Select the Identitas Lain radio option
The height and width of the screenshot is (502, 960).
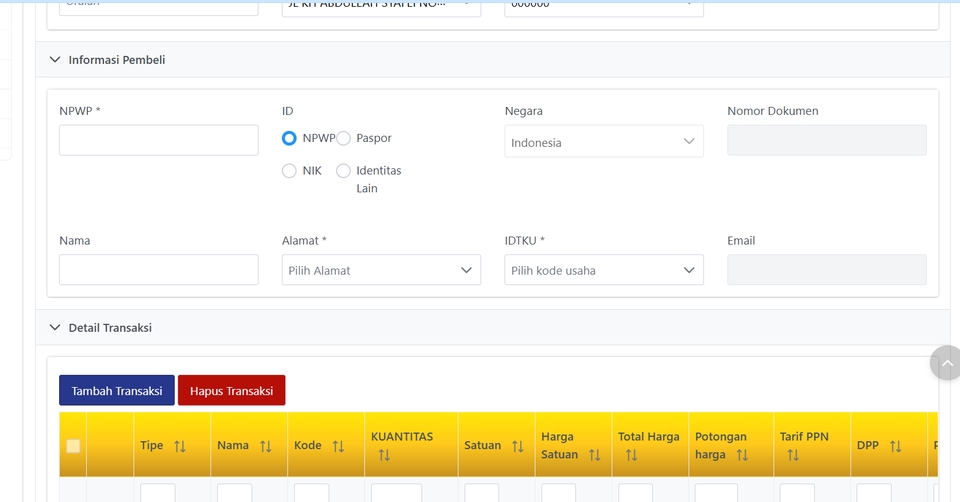click(x=343, y=171)
